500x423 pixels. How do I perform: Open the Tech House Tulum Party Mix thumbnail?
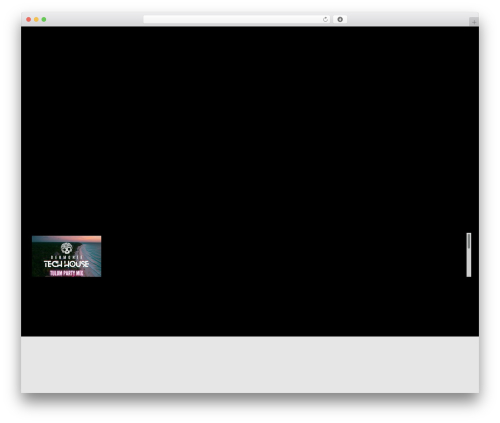point(67,256)
